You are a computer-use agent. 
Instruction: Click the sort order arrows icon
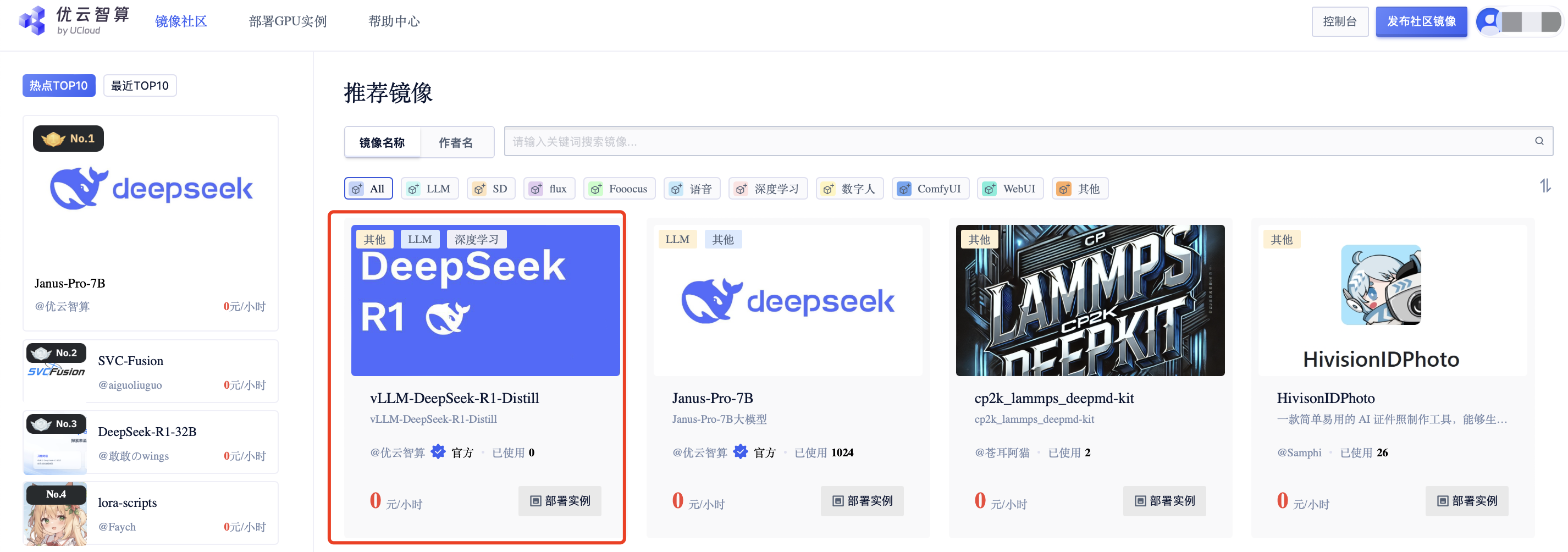(x=1545, y=186)
